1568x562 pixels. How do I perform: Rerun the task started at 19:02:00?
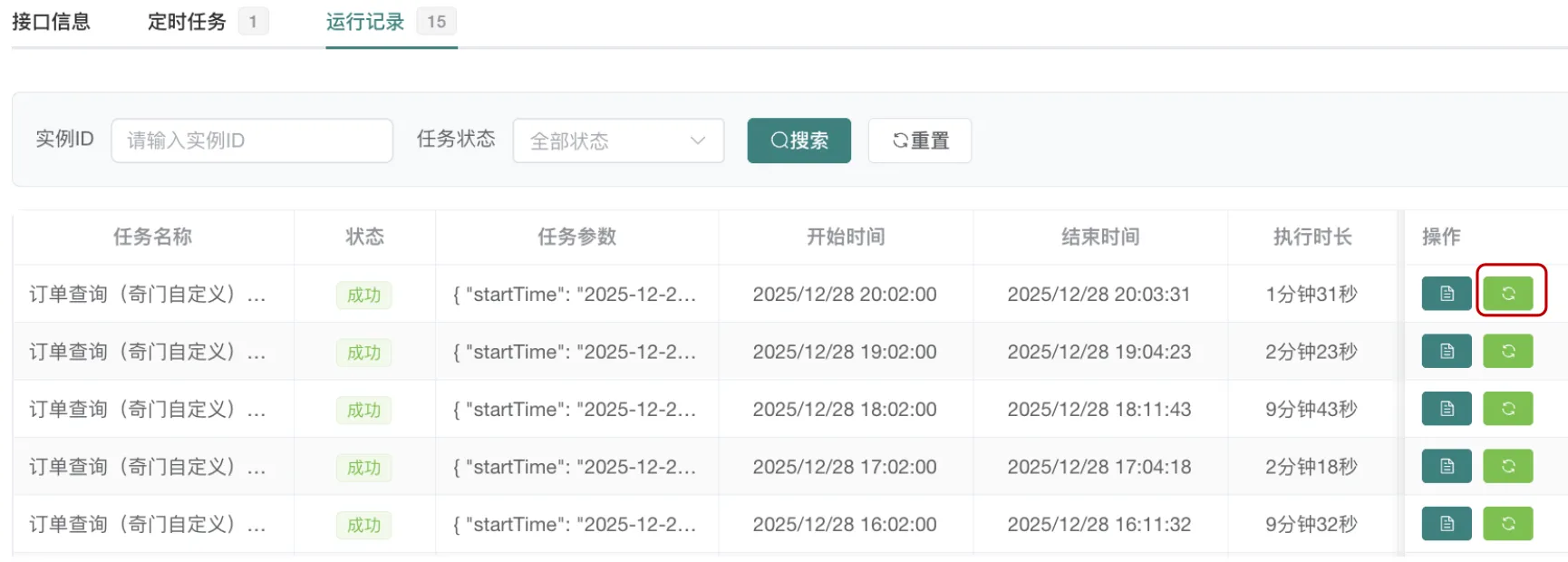[1507, 352]
